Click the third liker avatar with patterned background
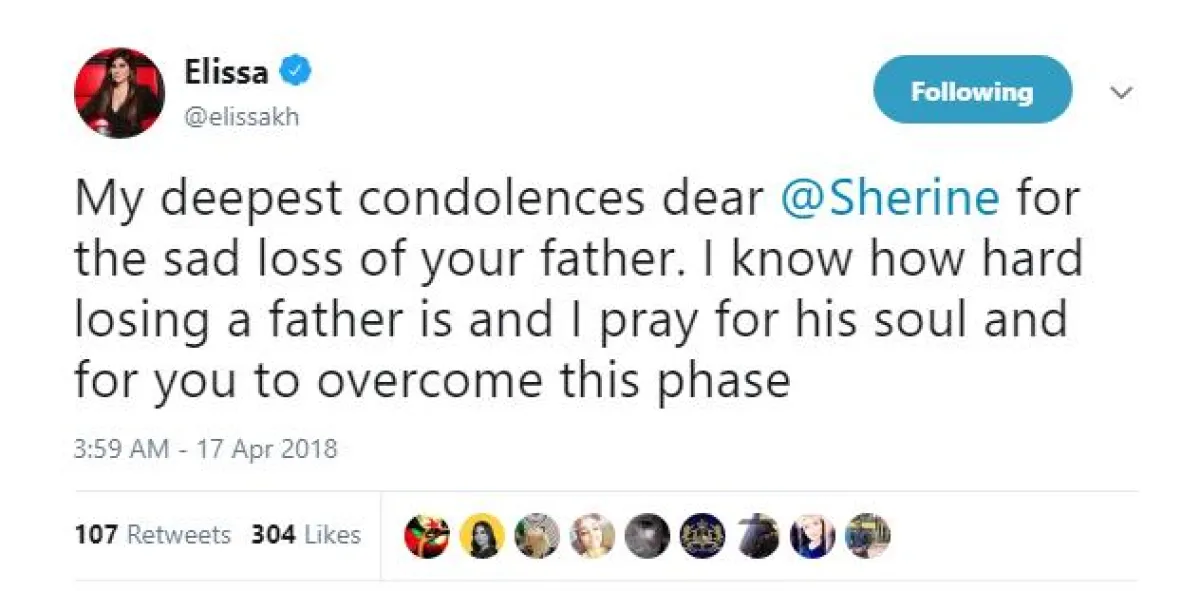Image resolution: width=1200 pixels, height=591 pixels. [535, 536]
